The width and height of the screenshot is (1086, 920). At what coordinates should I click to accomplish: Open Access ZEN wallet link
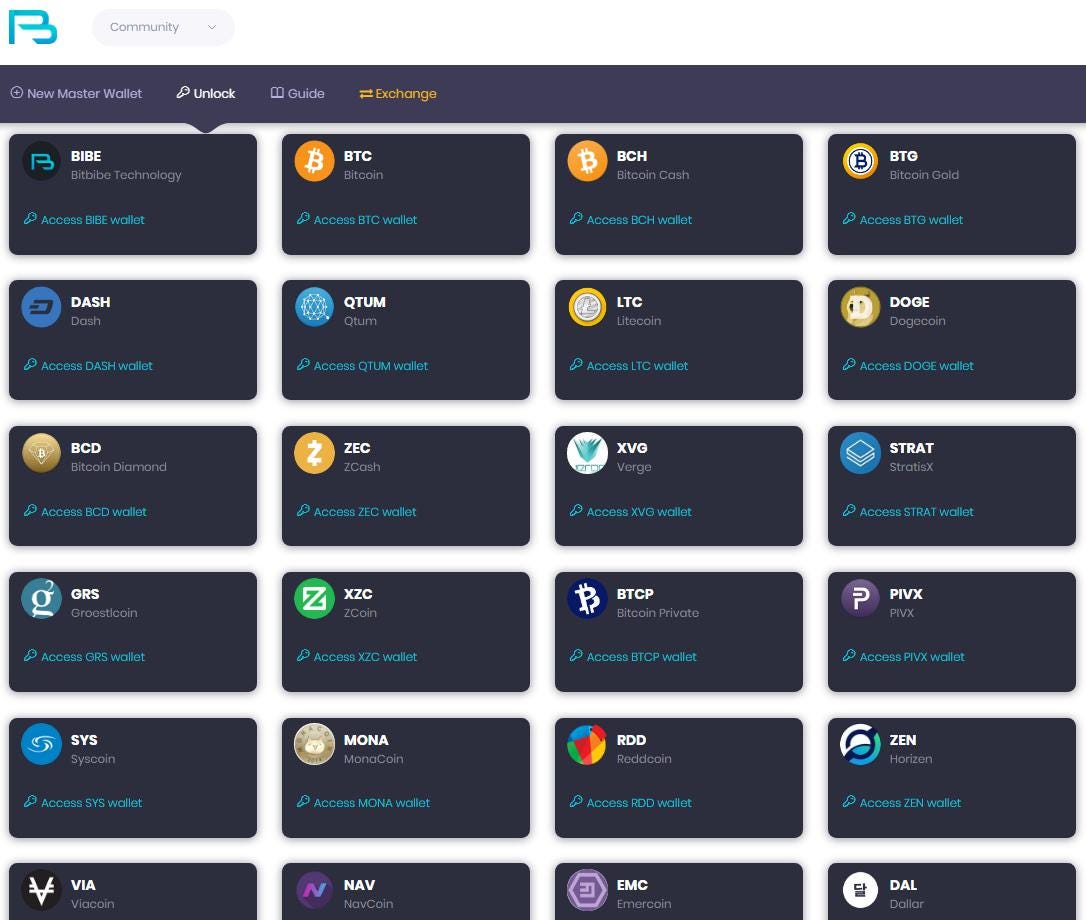(x=902, y=802)
